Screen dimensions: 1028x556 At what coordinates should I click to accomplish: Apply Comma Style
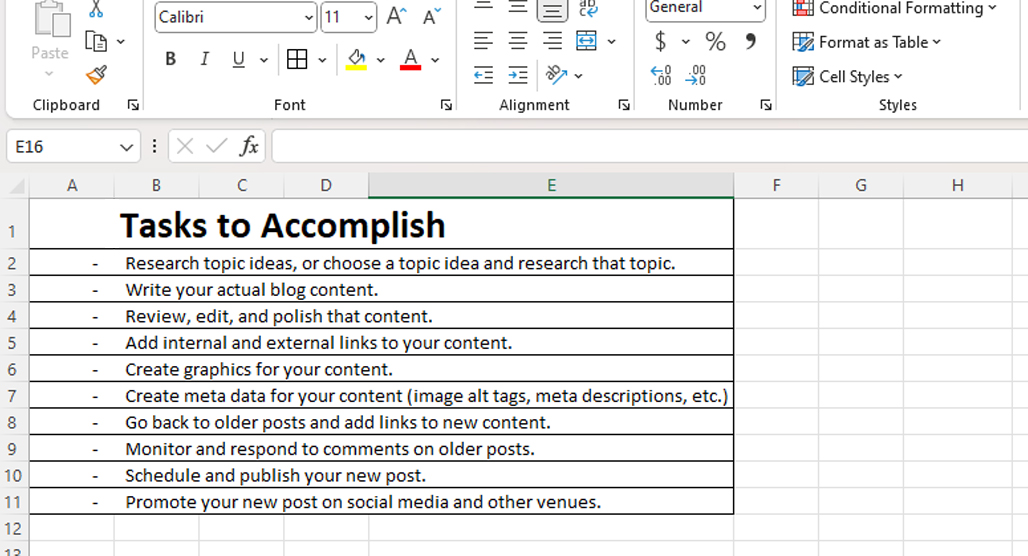point(751,41)
